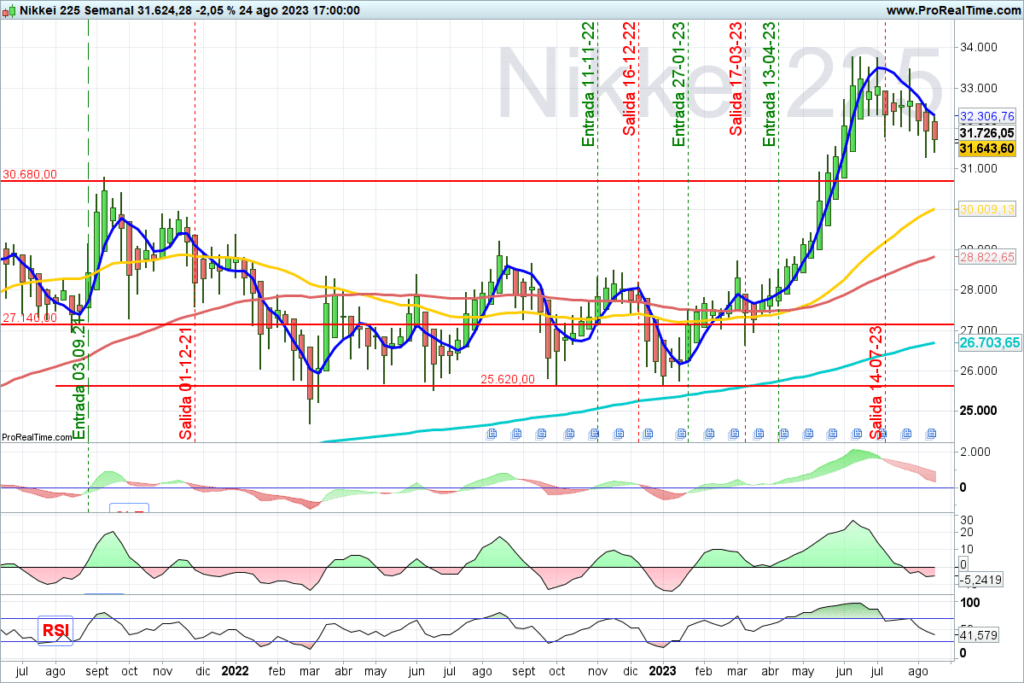Click the 27.140,00 horizontal line label
This screenshot has width=1024, height=683.
point(29,318)
